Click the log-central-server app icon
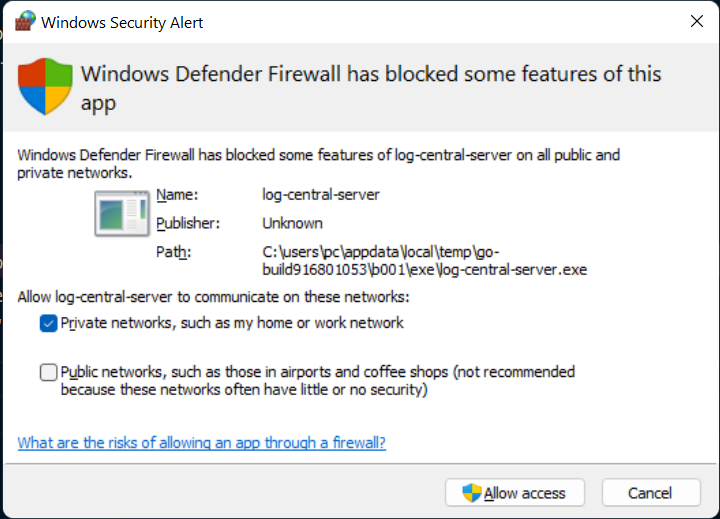This screenshot has width=720, height=519. pyautogui.click(x=122, y=214)
